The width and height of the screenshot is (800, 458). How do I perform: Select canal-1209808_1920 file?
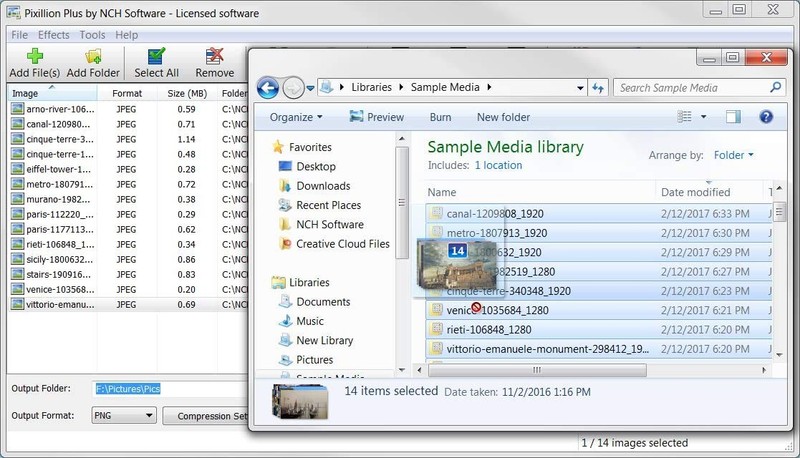pyautogui.click(x=598, y=213)
